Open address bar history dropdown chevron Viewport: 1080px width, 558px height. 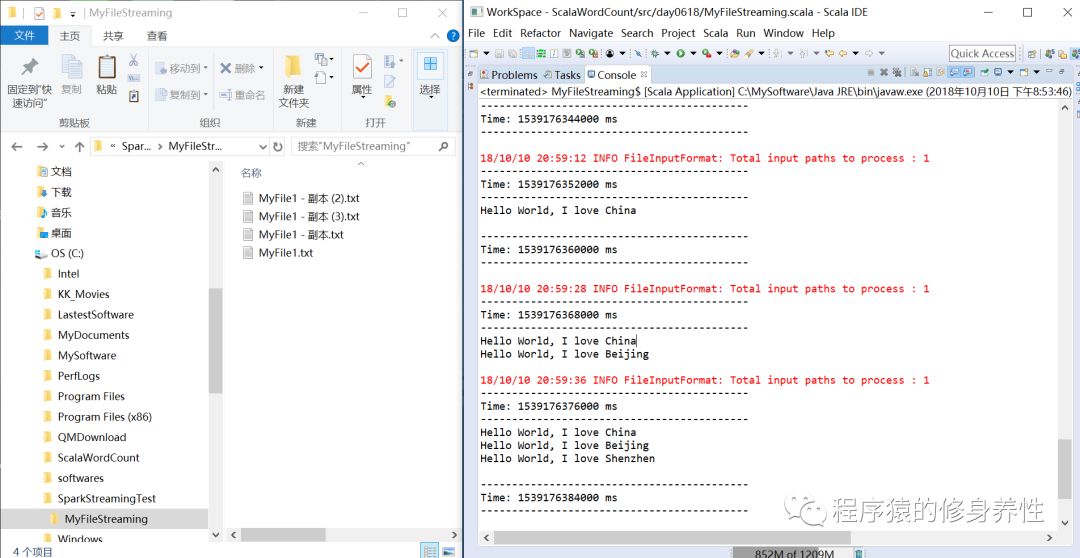(x=262, y=146)
